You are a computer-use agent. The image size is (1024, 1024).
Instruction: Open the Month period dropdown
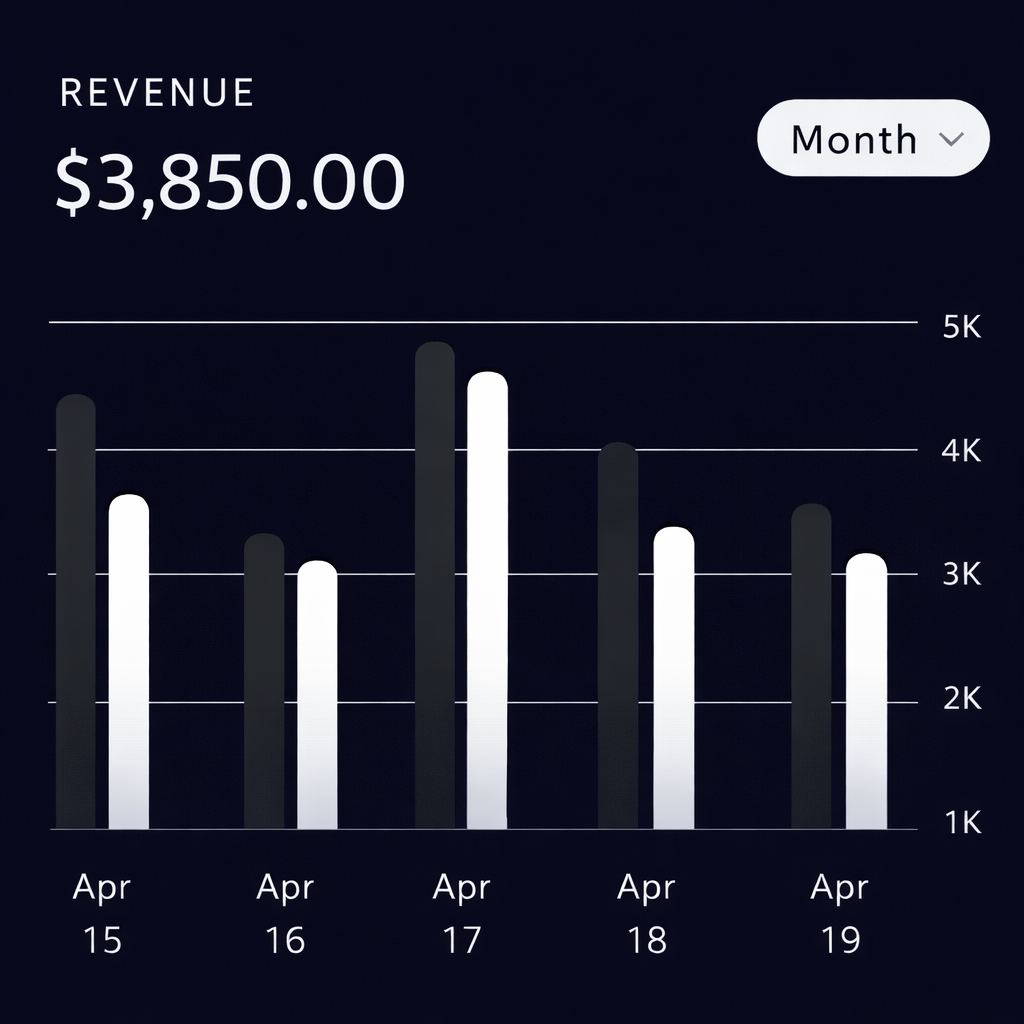pos(872,139)
